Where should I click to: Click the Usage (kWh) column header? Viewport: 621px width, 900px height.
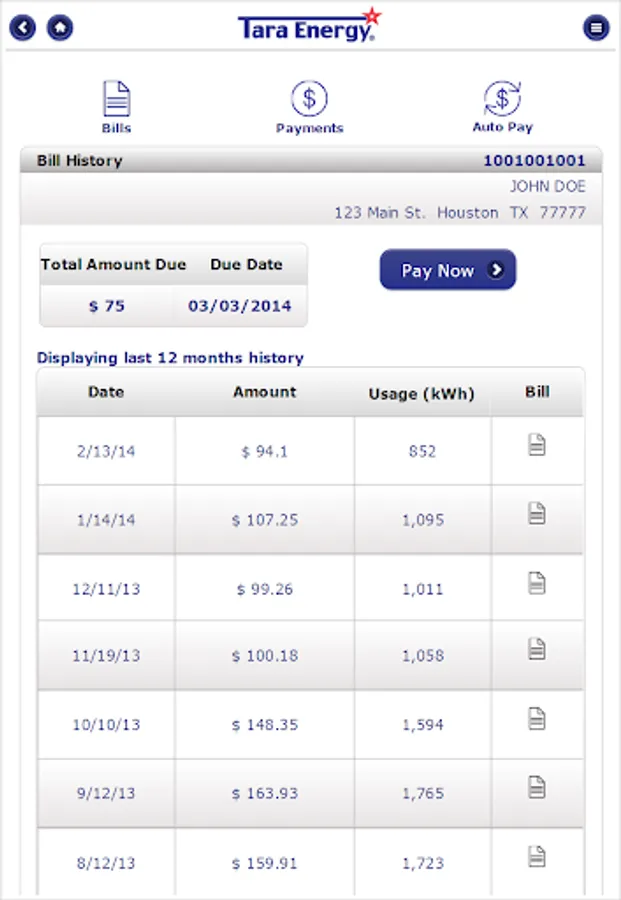click(x=422, y=394)
